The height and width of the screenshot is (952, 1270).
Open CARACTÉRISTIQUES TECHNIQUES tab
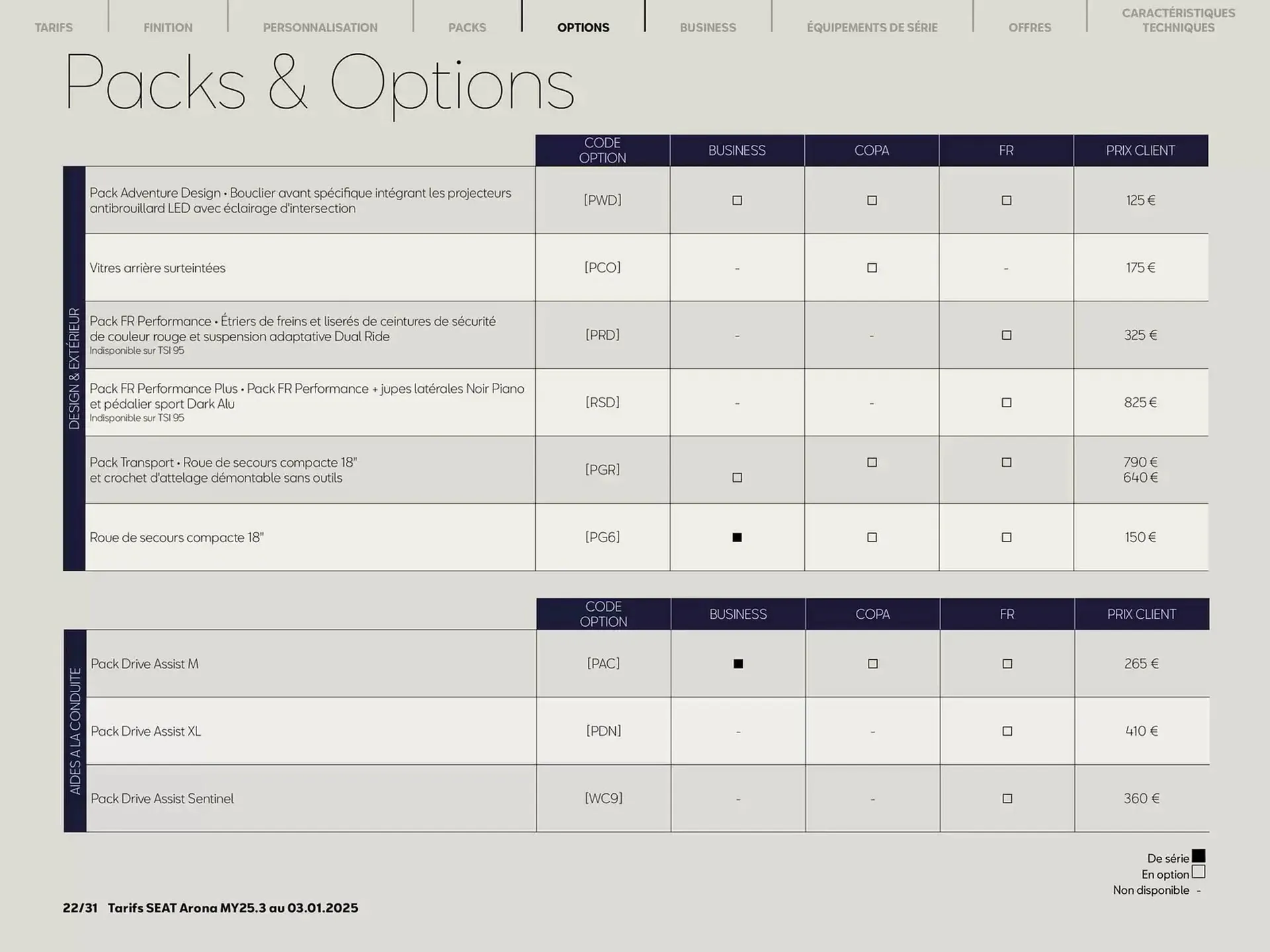tap(1178, 20)
